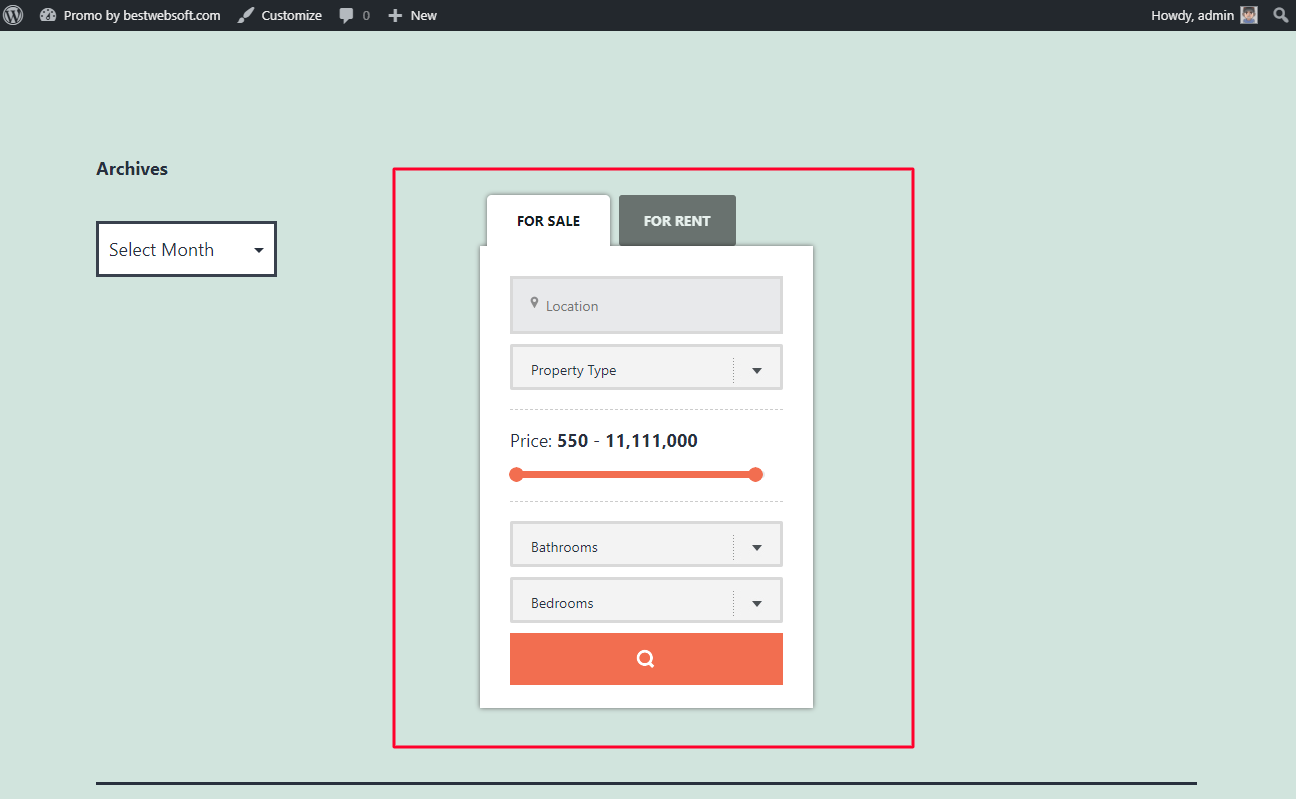1296x799 pixels.
Task: Click the maximum price slider handle
Action: [756, 474]
